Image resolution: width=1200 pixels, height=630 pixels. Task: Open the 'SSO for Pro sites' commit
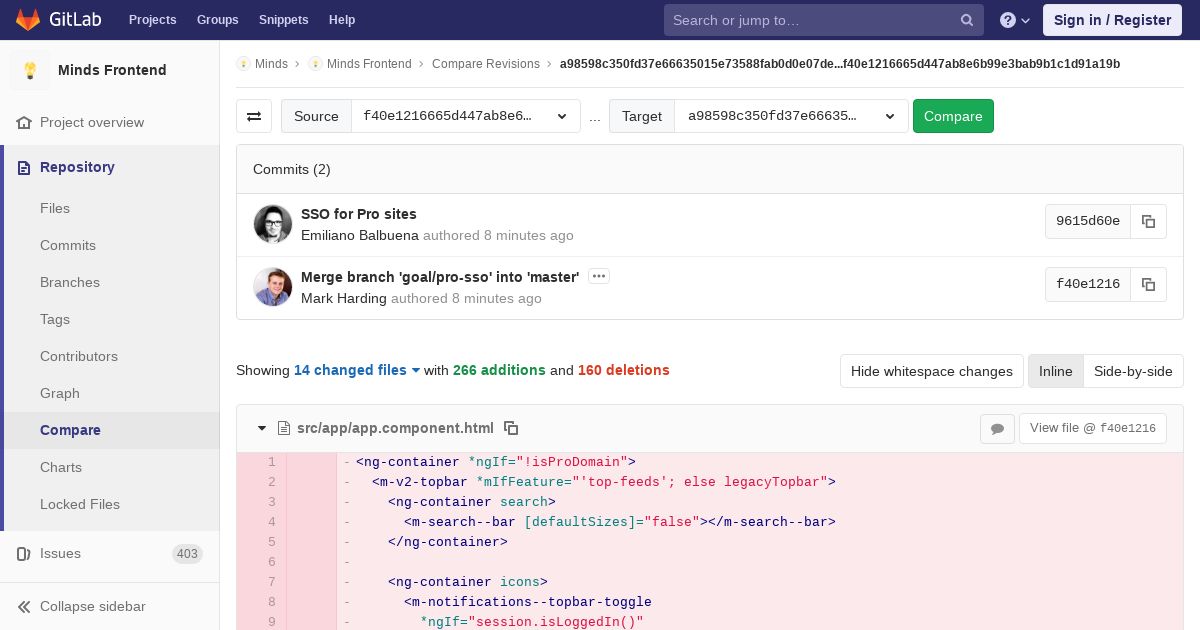tap(358, 214)
